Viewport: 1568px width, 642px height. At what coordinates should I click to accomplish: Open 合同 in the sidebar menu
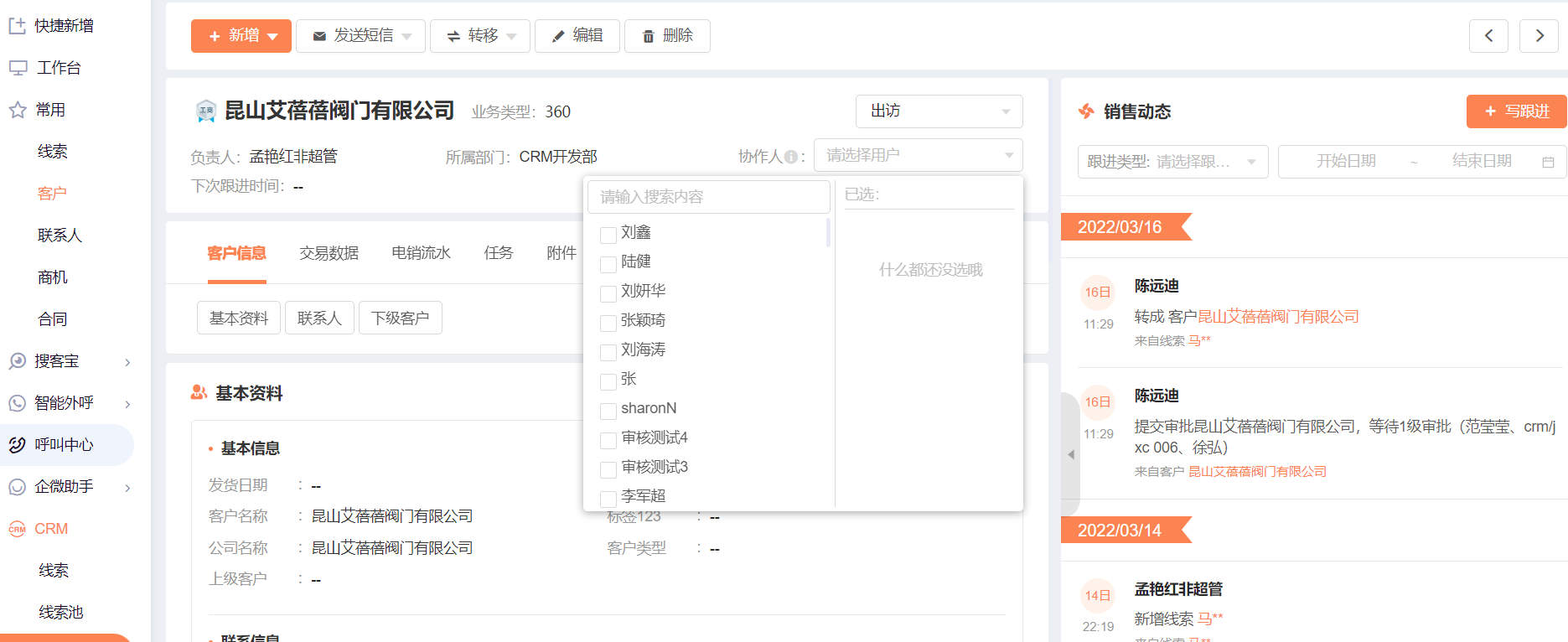[x=52, y=319]
